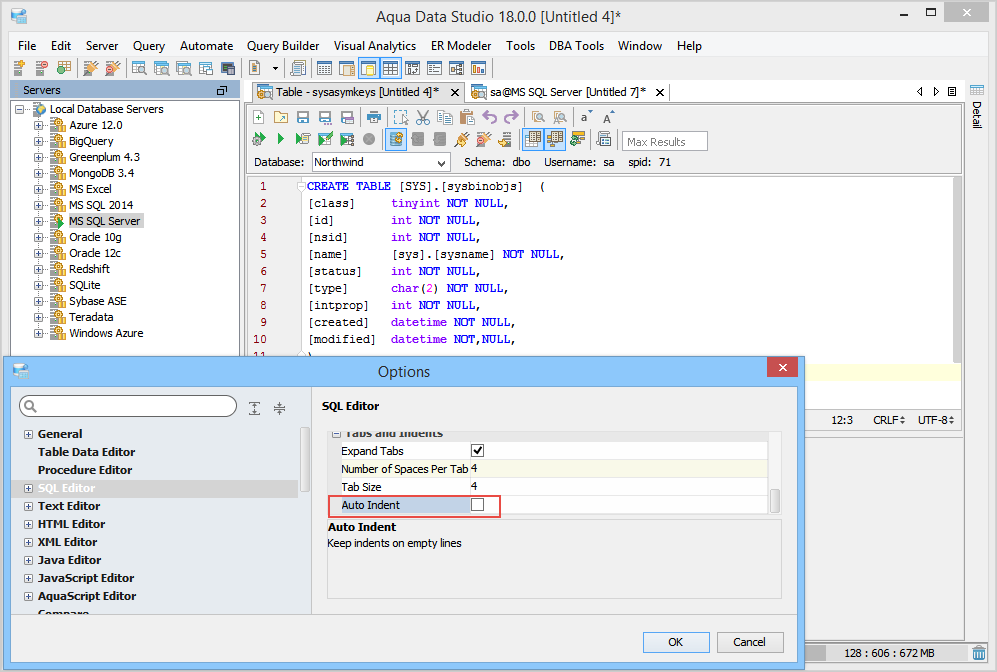Click the Select All dashed-rectangle icon
This screenshot has height=672, width=997.
point(401,117)
